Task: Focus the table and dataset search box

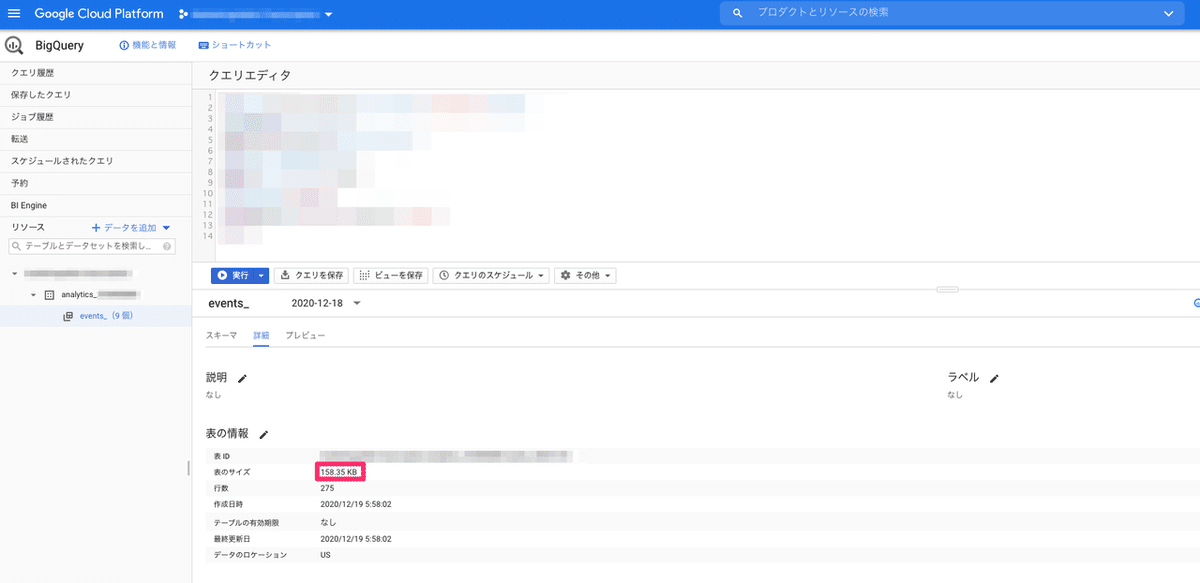Action: (91, 246)
